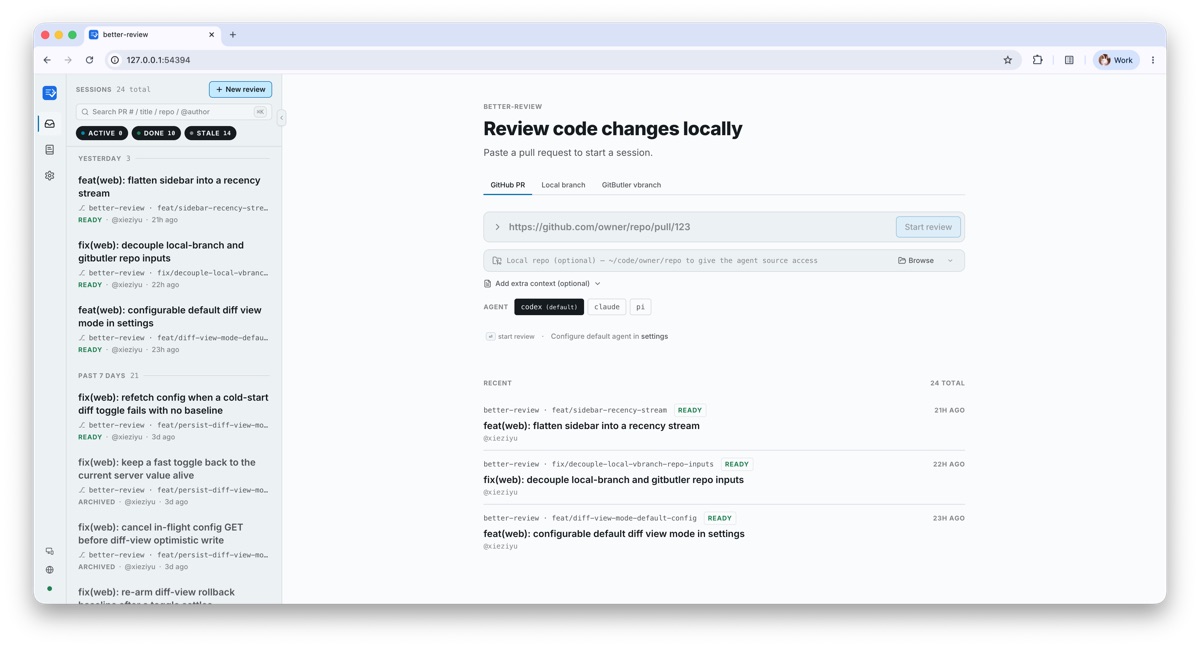Click the globe language icon in left rail

pos(50,570)
